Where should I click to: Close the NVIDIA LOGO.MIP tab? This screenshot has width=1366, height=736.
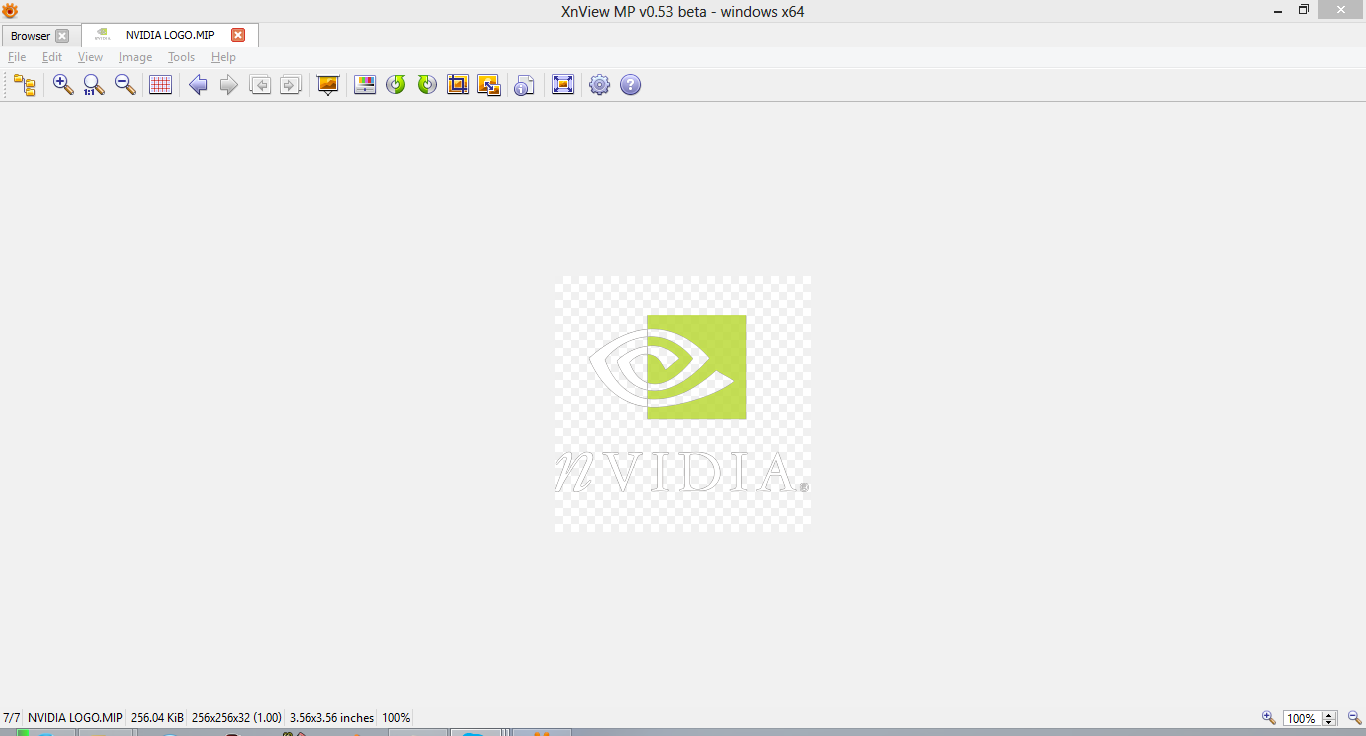point(238,35)
